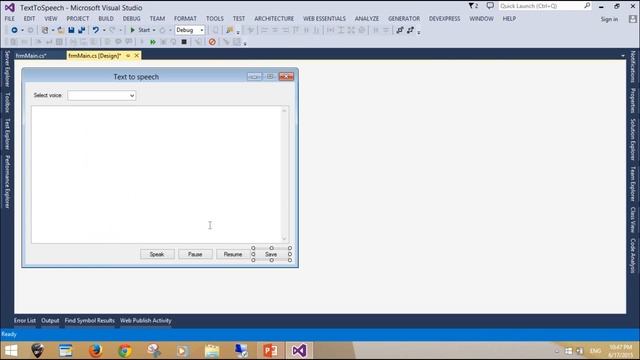Image resolution: width=640 pixels, height=360 pixels.
Task: Select the Save button on form
Action: tap(271, 254)
